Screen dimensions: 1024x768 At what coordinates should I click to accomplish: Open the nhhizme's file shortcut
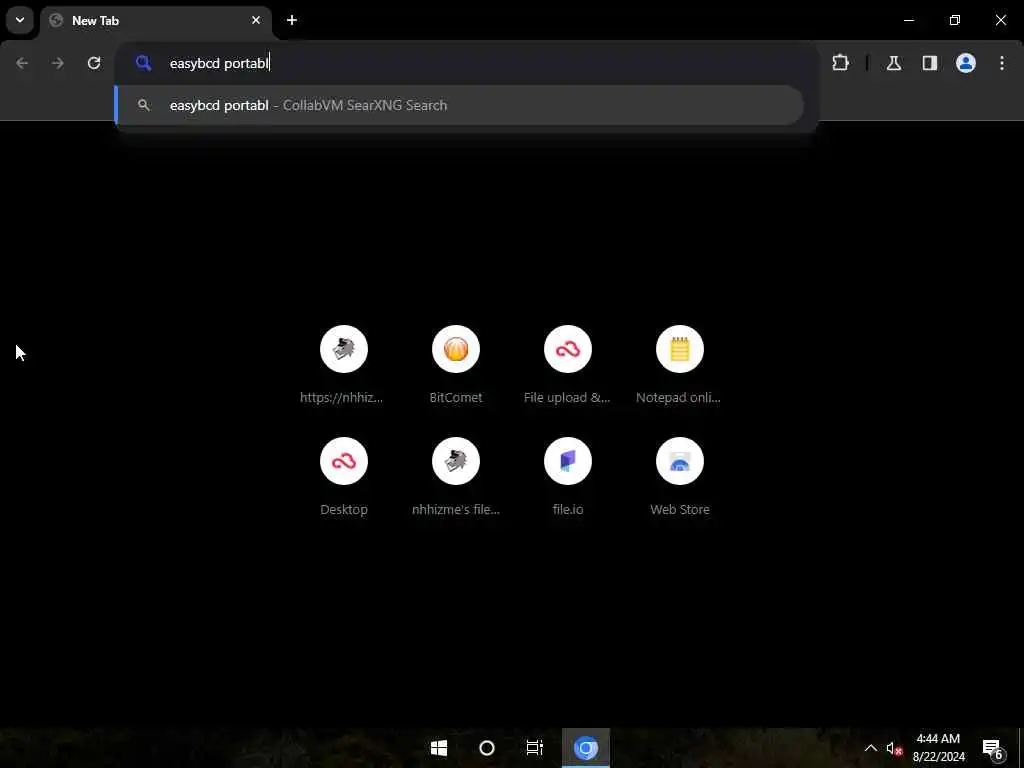tap(456, 477)
